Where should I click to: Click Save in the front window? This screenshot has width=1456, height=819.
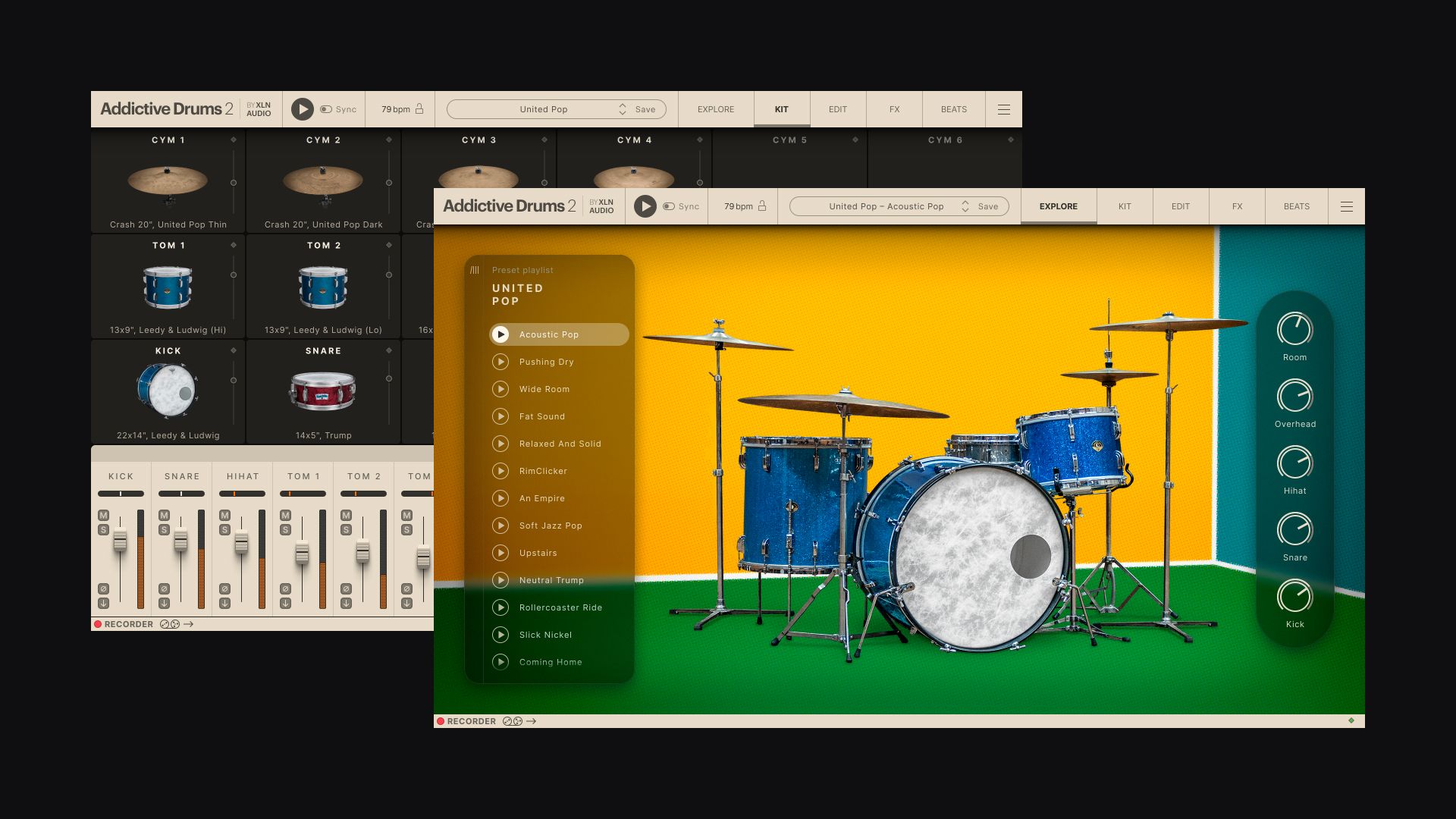(988, 206)
